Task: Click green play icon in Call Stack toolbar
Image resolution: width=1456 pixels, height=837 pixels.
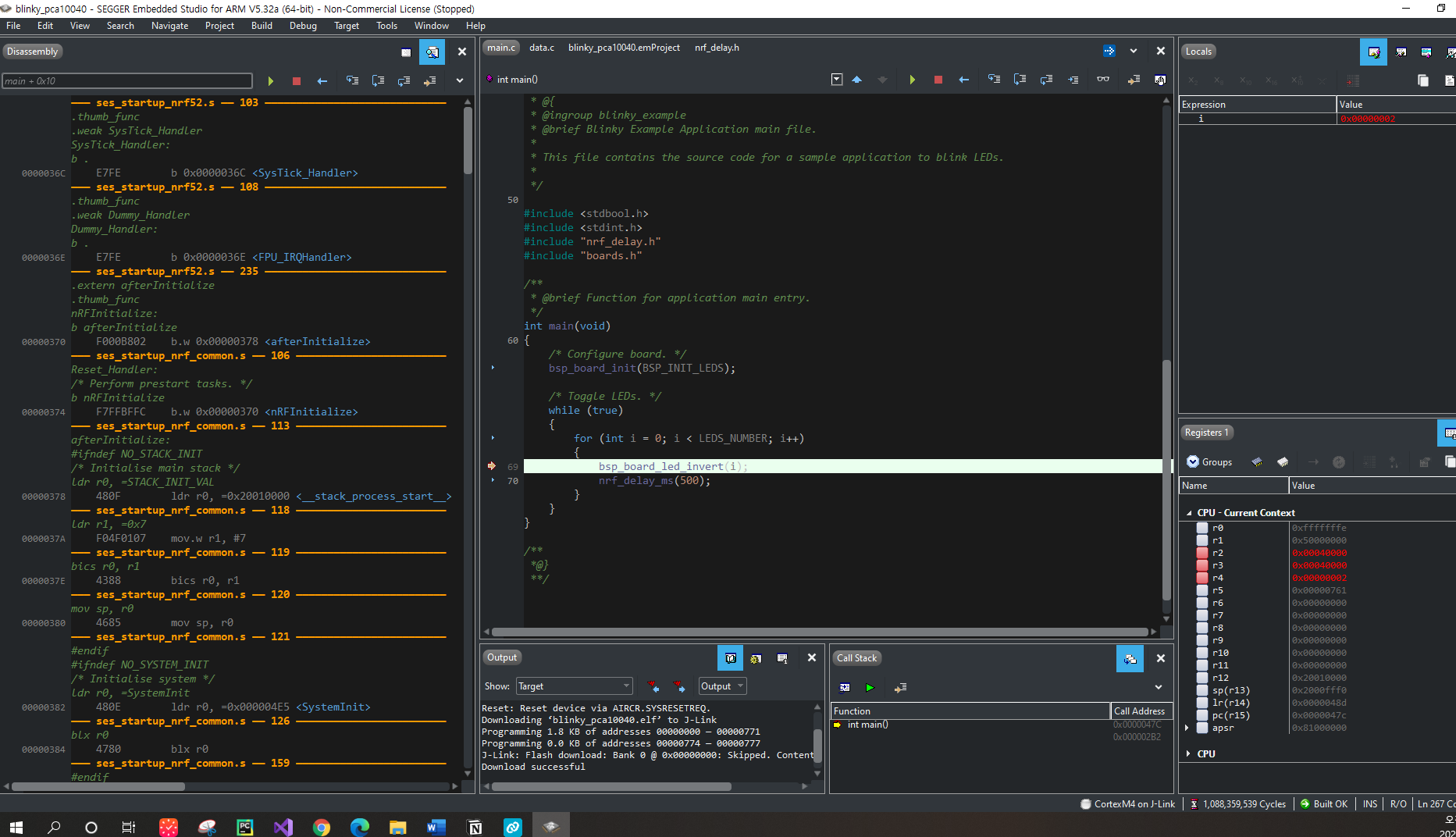Action: [870, 688]
